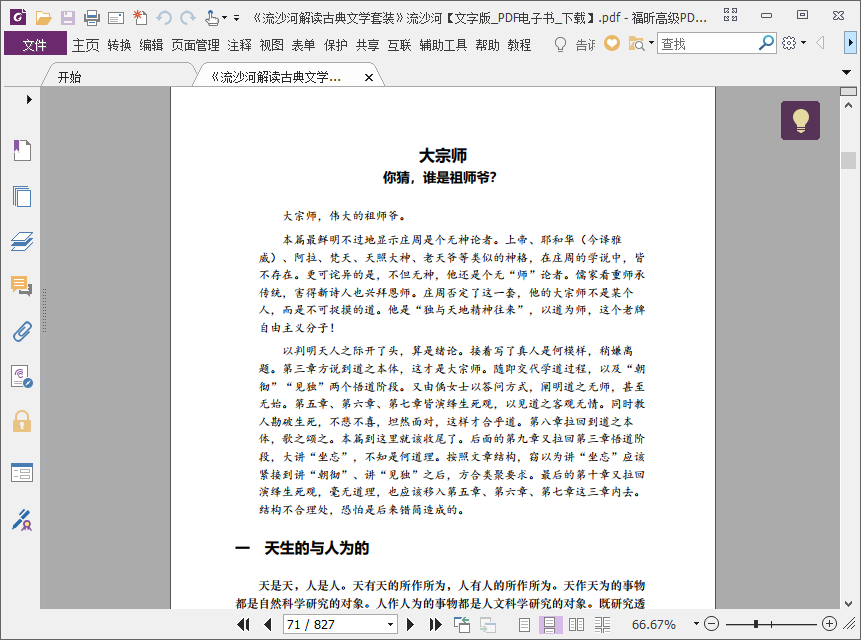The width and height of the screenshot is (861, 640).
Task: Open the 页面管理 ribbon tab
Action: tap(195, 44)
